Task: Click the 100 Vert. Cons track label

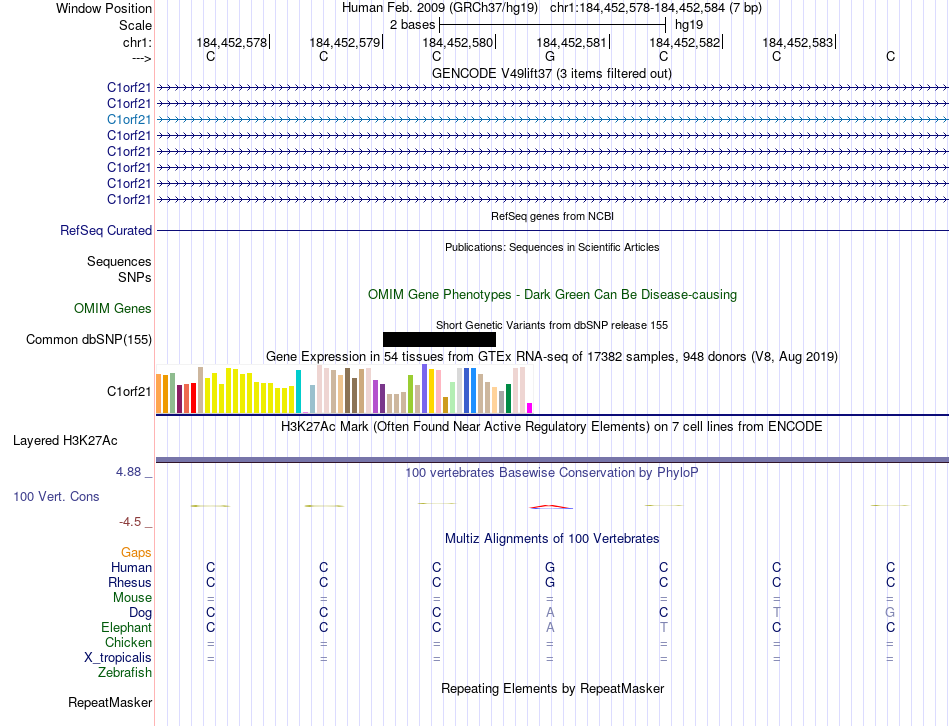Action: coord(58,497)
